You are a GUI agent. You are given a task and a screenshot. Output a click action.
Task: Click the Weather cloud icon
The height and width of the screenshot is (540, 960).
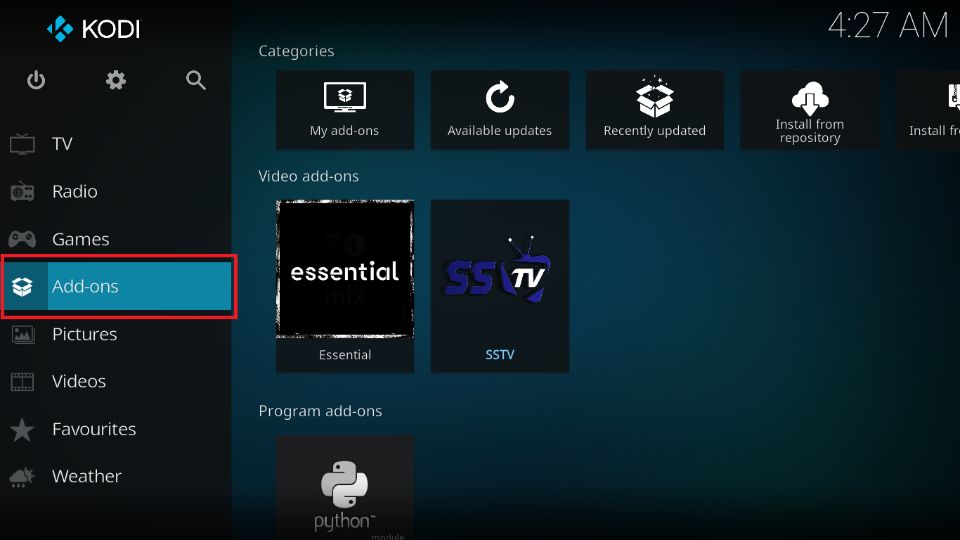[x=22, y=476]
